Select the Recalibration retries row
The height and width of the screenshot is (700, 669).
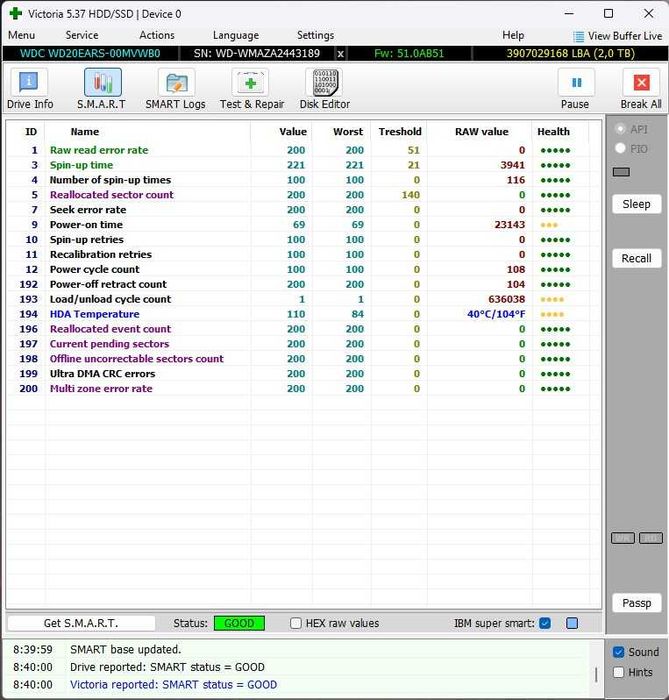coord(298,254)
